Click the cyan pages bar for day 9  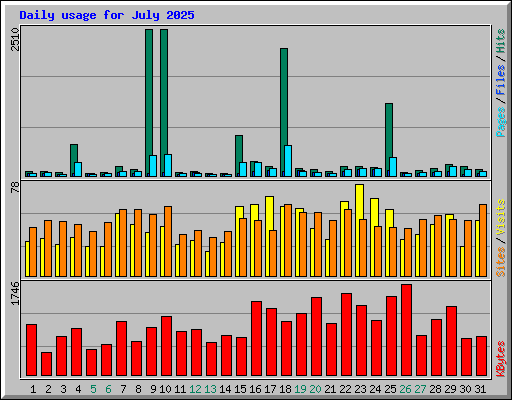(x=153, y=166)
